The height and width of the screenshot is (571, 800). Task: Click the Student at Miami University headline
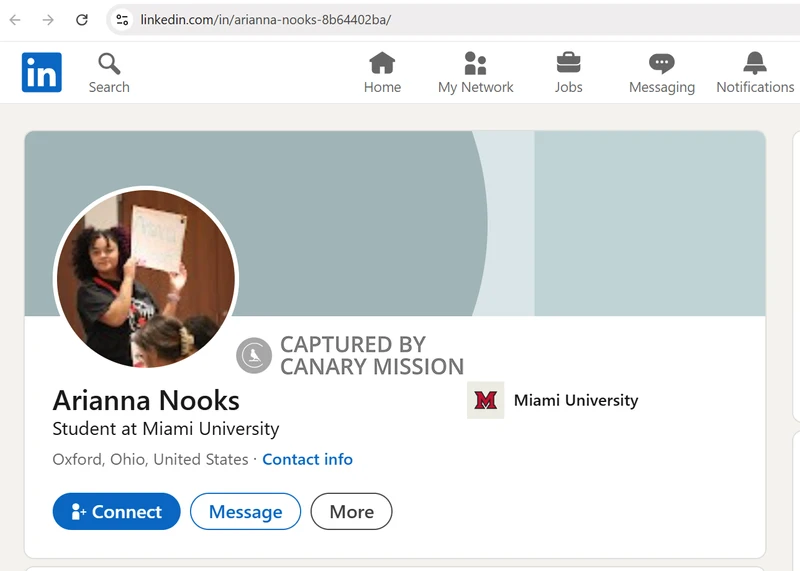[166, 429]
